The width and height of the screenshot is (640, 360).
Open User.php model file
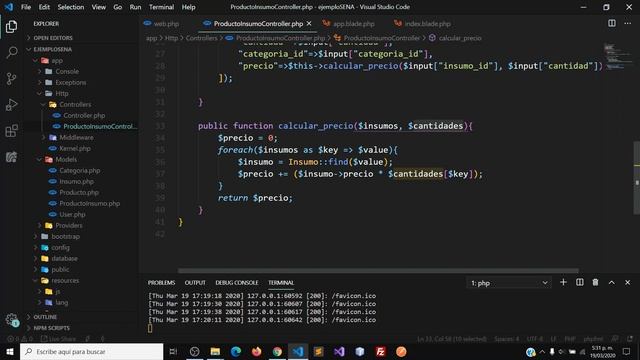point(81,214)
